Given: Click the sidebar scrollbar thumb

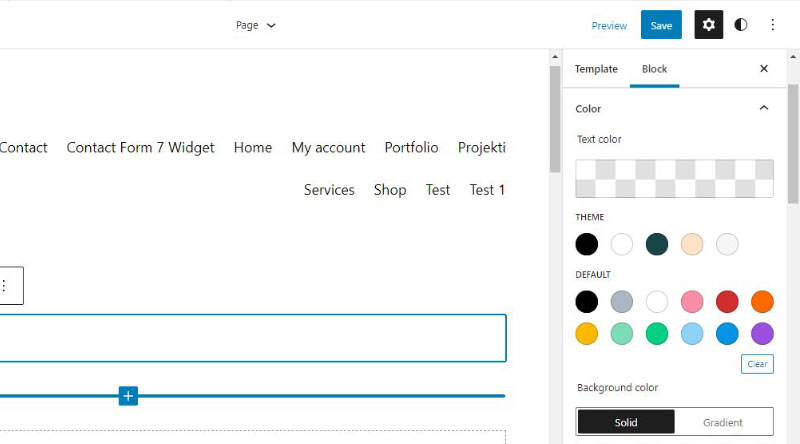Looking at the screenshot, I should coord(793,144).
